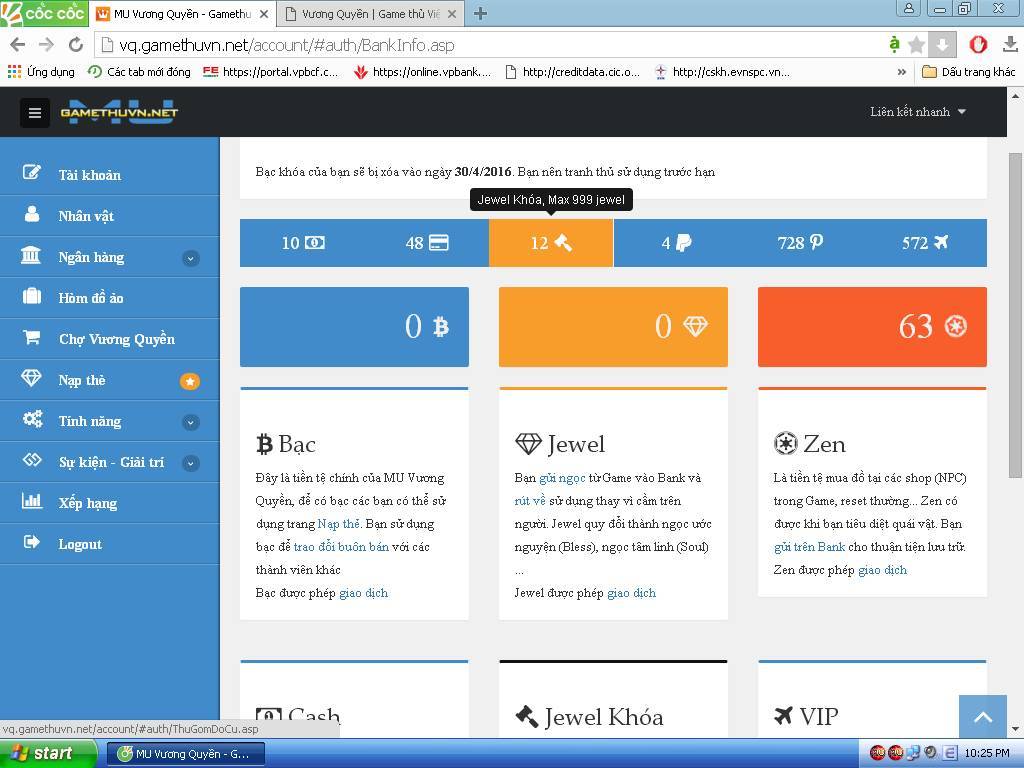Follow the Nạp thẻ link in Bạc description
Image resolution: width=1024 pixels, height=768 pixels.
point(338,524)
